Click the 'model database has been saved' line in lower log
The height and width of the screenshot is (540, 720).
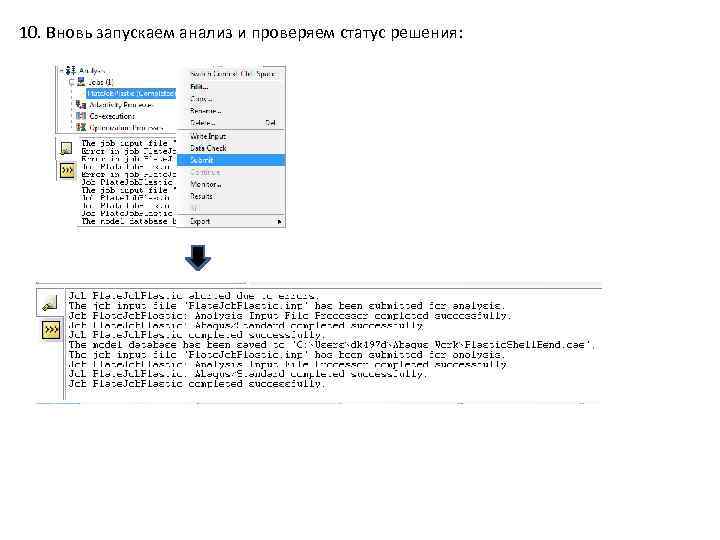click(331, 345)
